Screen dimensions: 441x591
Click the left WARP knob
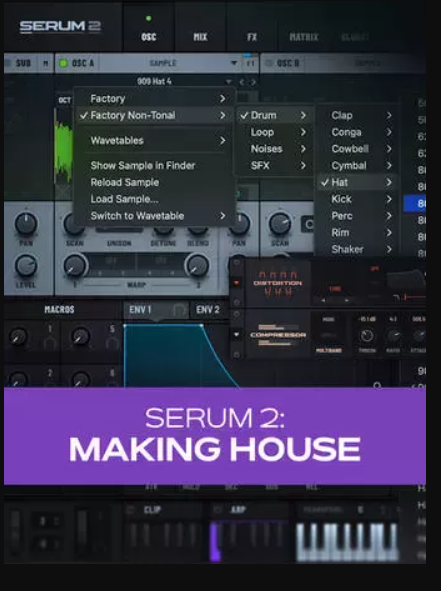tap(75, 265)
